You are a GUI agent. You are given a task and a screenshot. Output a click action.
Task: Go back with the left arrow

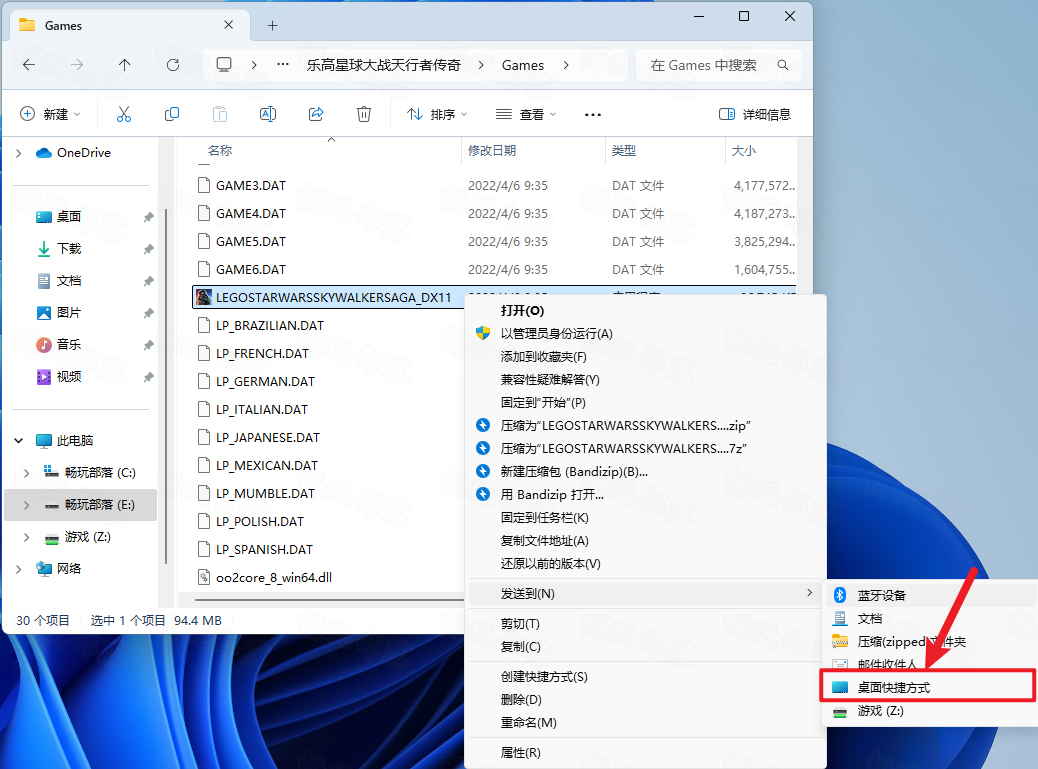tap(29, 65)
